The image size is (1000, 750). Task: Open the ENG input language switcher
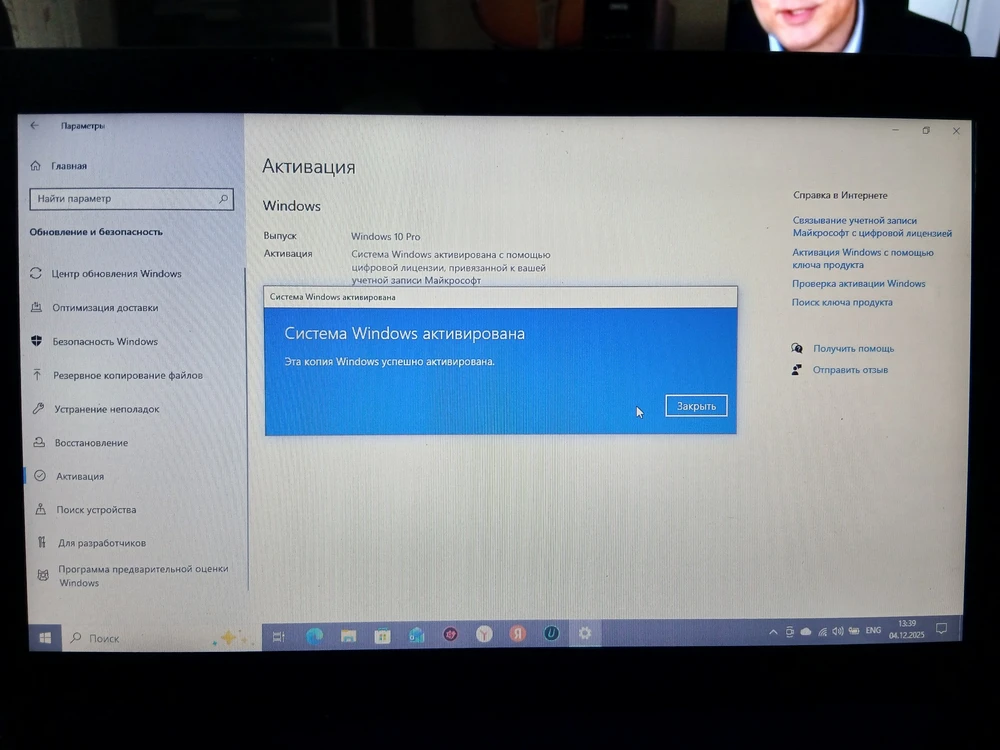873,631
